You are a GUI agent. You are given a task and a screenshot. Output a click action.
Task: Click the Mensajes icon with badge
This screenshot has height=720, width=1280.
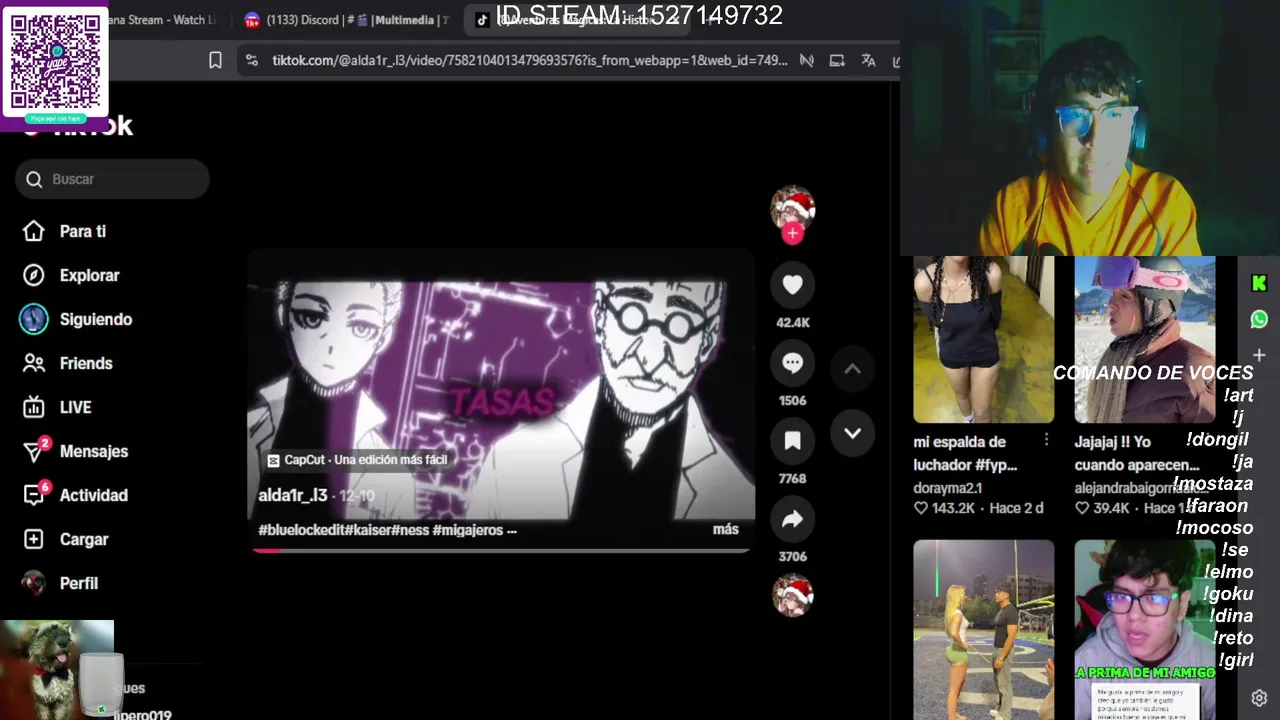pos(35,450)
